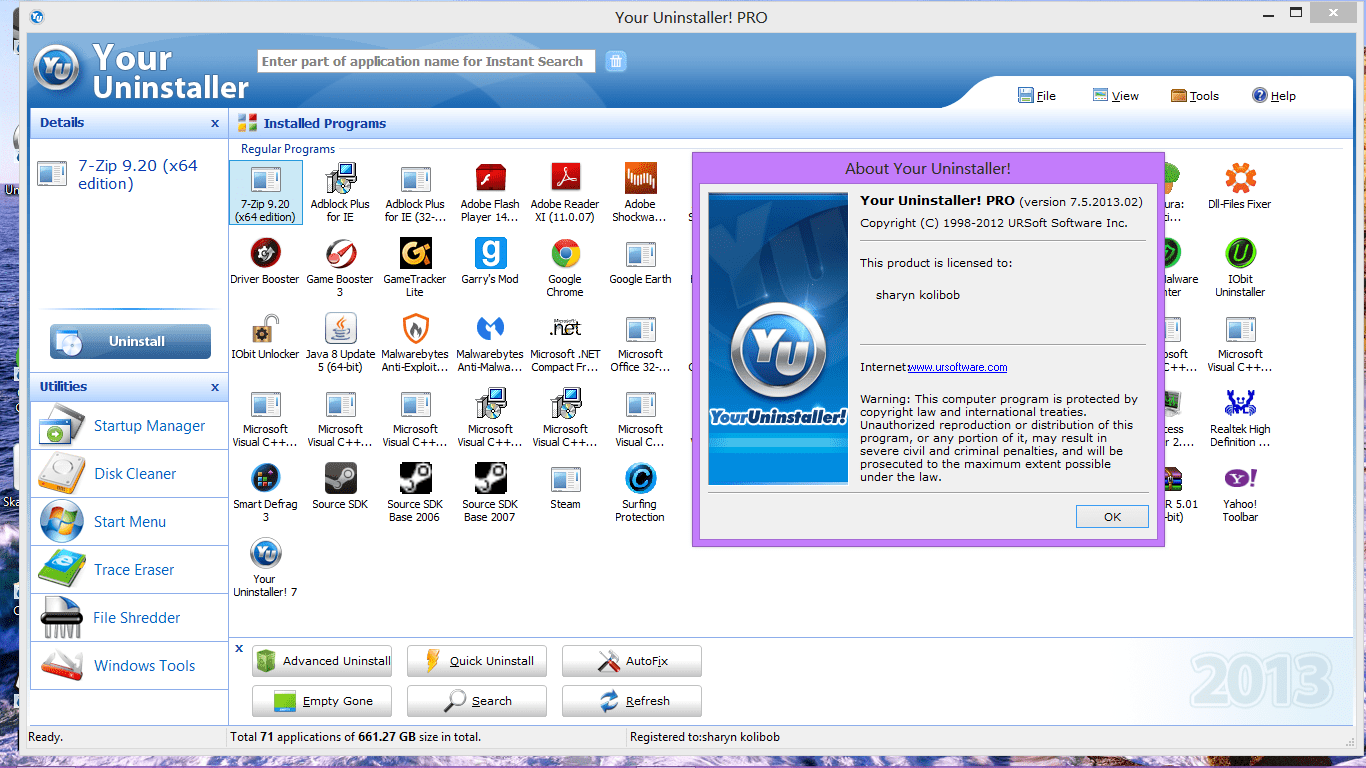Focus the Instant Search input field
The width and height of the screenshot is (1366, 768).
427,61
